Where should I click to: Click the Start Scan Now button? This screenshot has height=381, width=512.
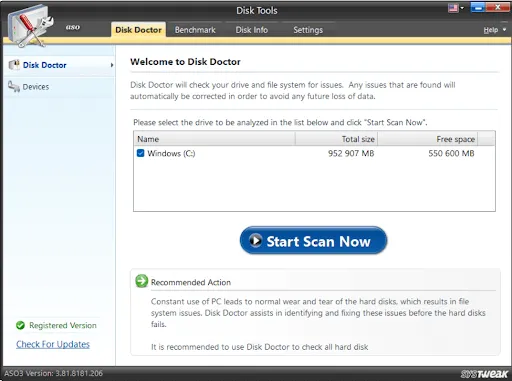[313, 240]
